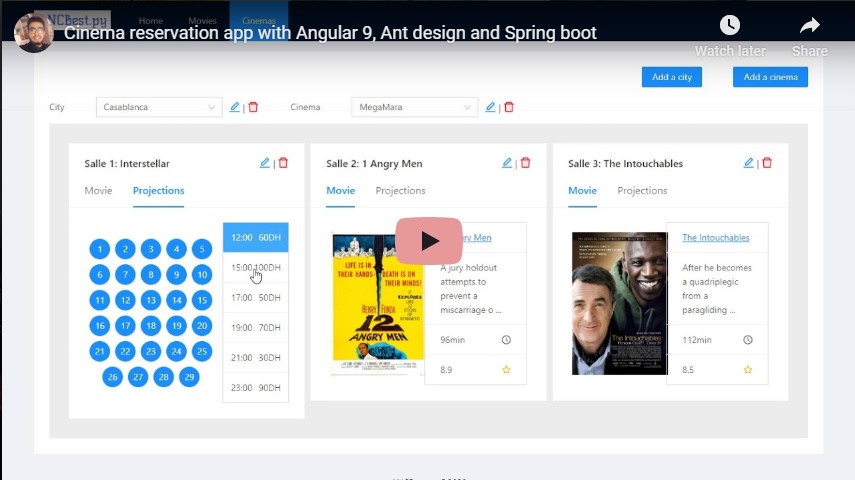Open The Intouchables movie link
This screenshot has width=855, height=480.
[x=715, y=238]
